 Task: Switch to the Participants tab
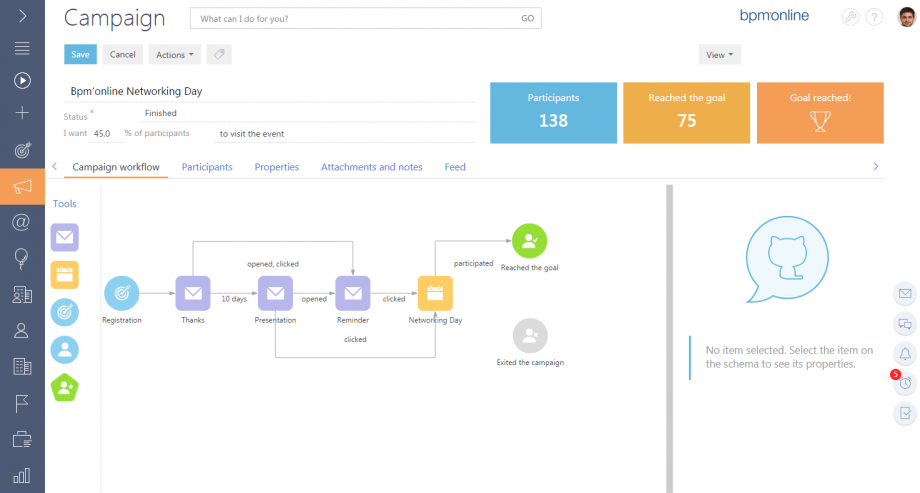[207, 167]
